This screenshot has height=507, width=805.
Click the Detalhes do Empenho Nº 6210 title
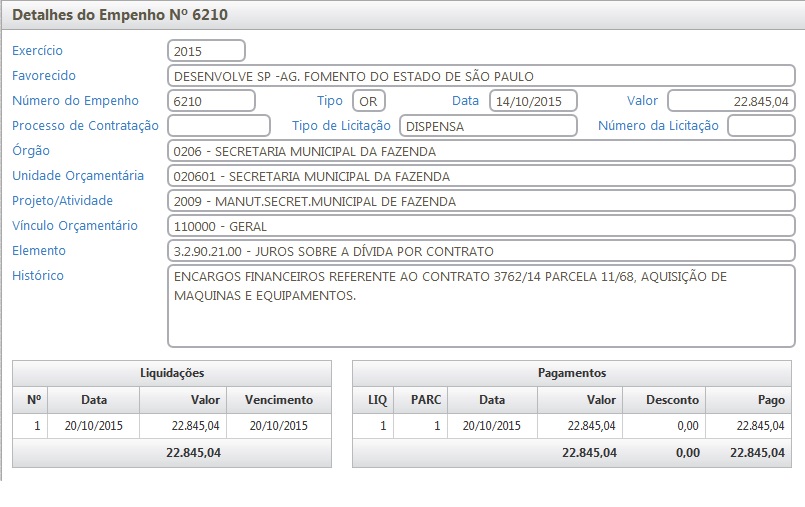coord(120,15)
